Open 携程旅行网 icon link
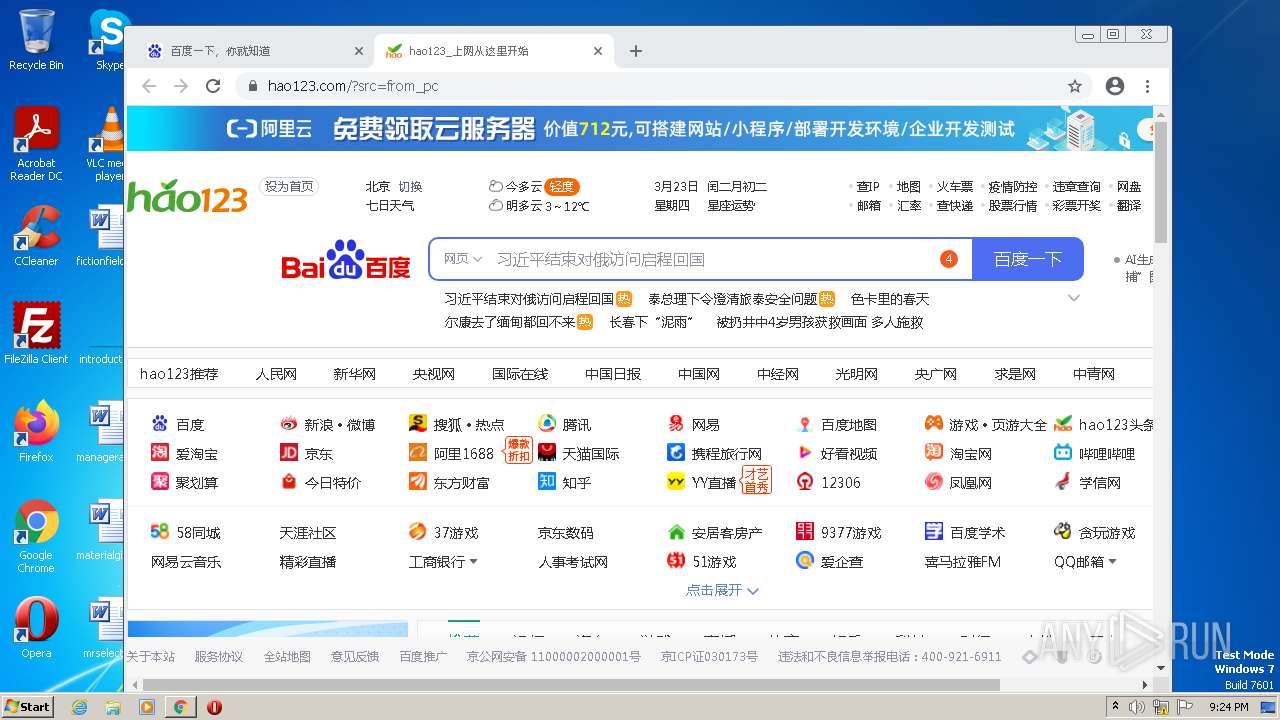The height and width of the screenshot is (720, 1280). point(676,453)
